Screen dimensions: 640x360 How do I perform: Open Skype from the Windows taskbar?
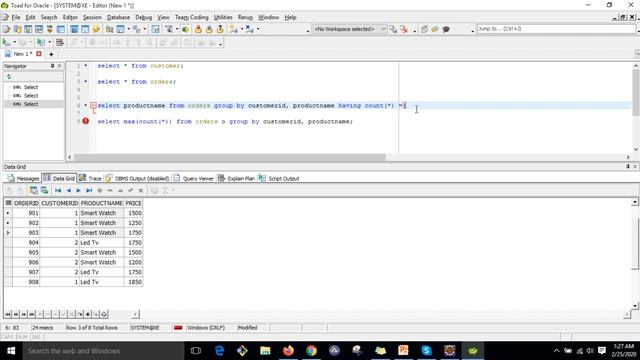pyautogui.click(x=426, y=351)
